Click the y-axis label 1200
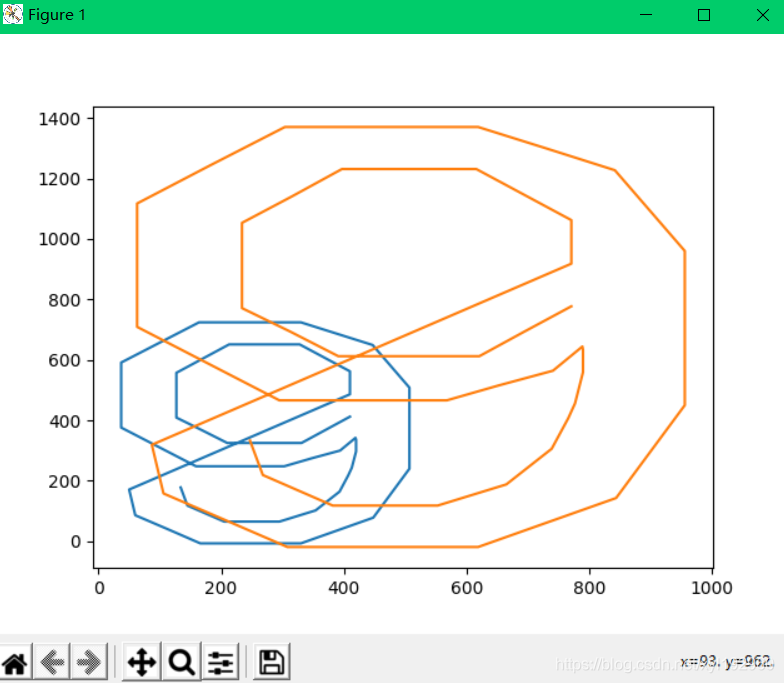This screenshot has width=784, height=683. tap(59, 179)
